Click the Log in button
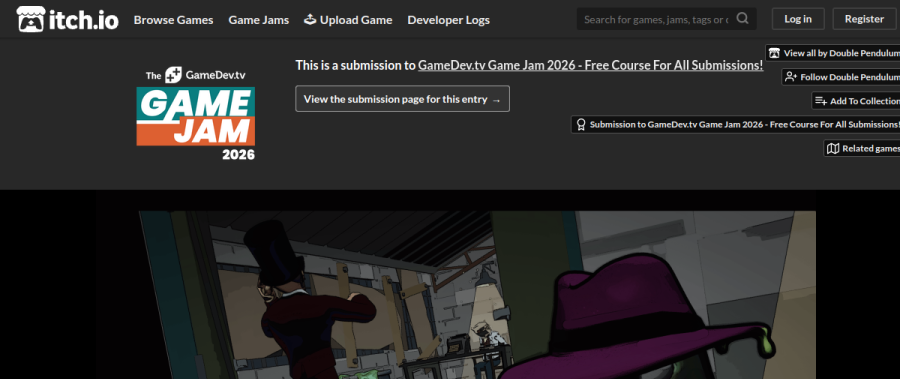 point(798,19)
